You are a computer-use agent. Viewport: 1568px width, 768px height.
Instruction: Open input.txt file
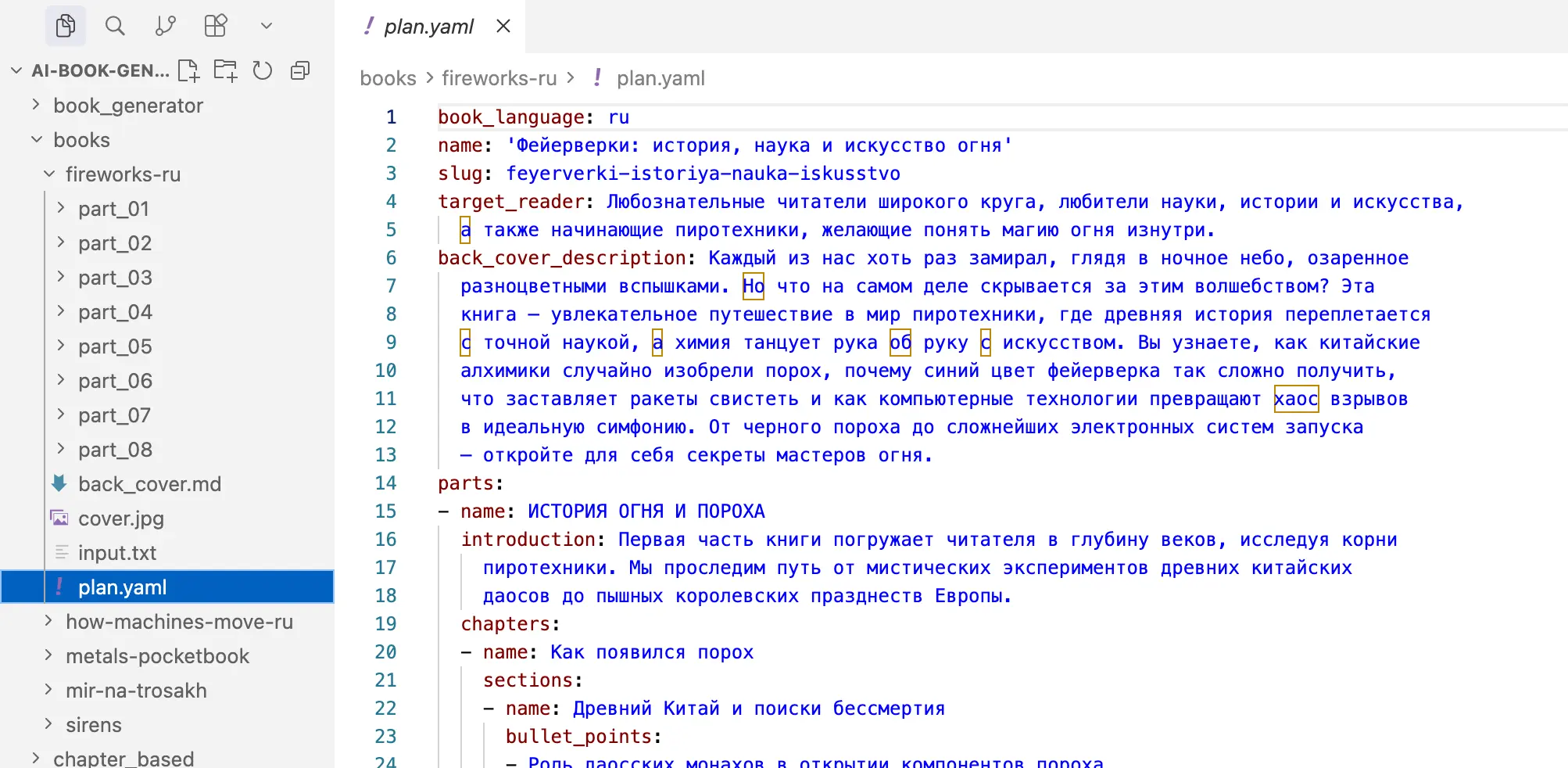[x=117, y=553]
